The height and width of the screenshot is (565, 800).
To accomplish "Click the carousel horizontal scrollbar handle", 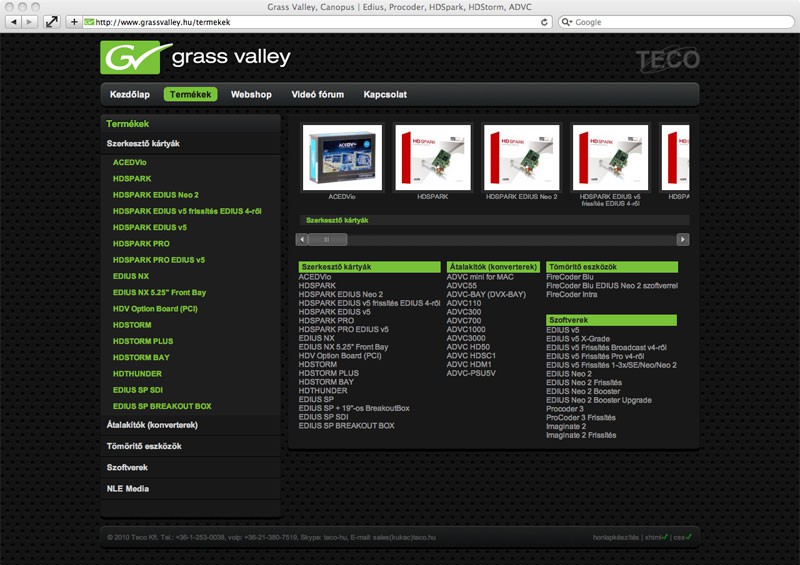I will [x=327, y=239].
